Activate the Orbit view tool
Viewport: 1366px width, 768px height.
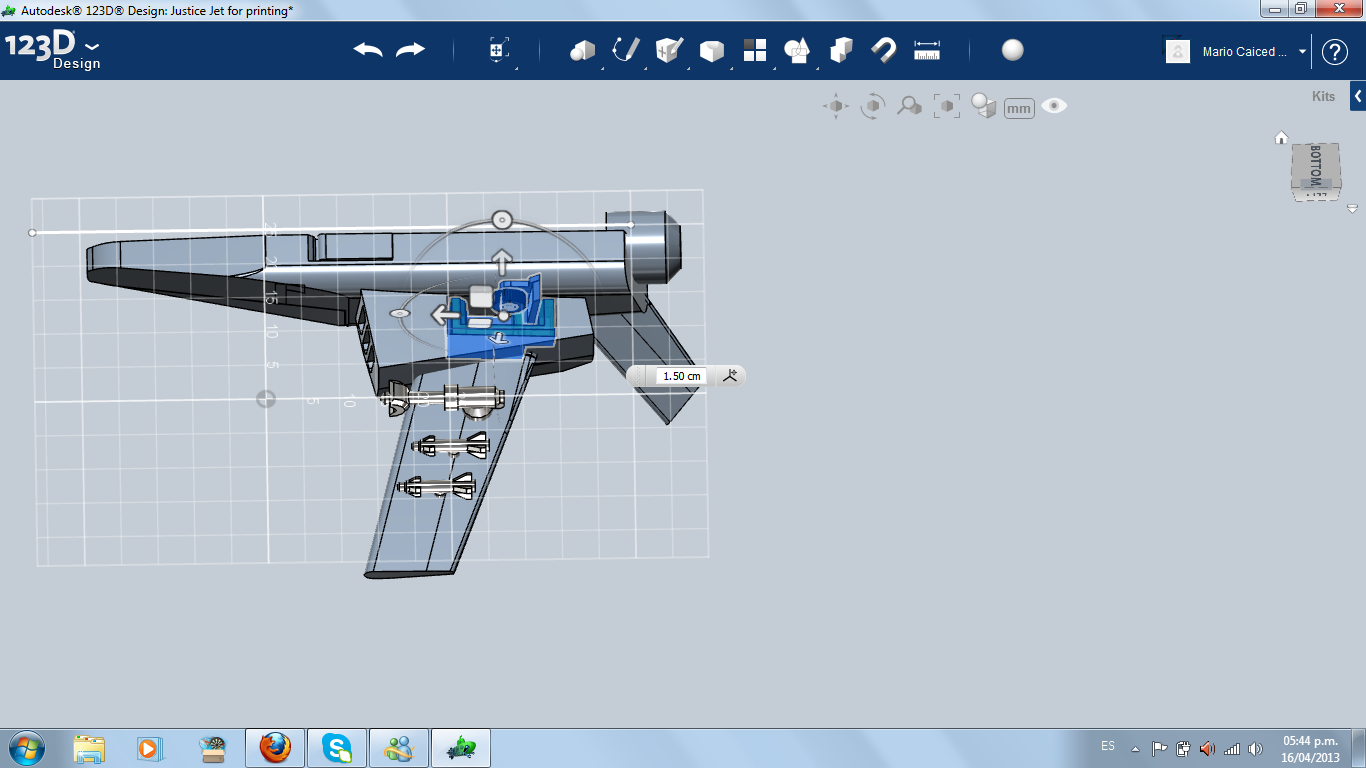pyautogui.click(x=873, y=106)
